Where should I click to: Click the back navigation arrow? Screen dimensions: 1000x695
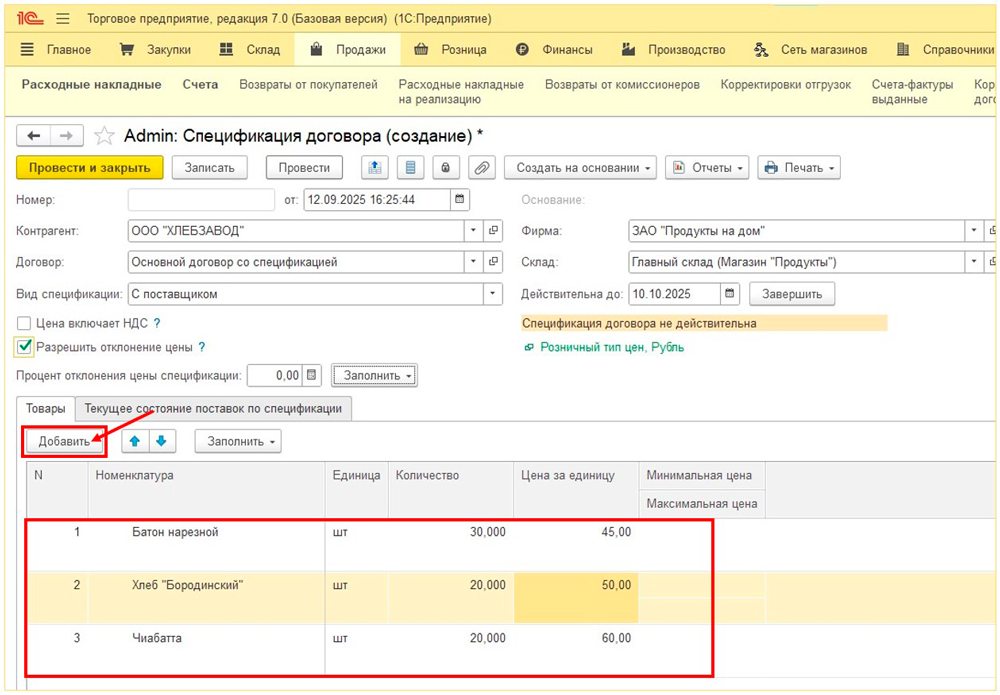(x=34, y=136)
